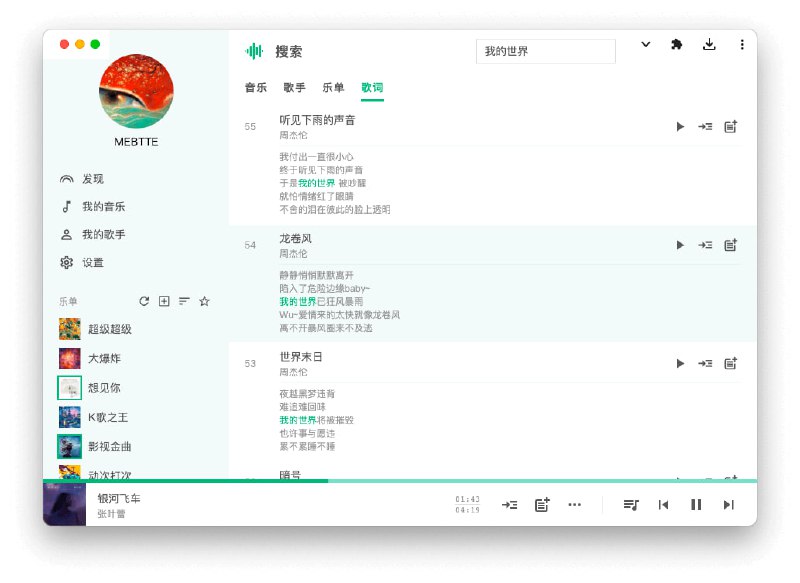Click the green waveform app logo
The width and height of the screenshot is (800, 583).
(x=254, y=52)
